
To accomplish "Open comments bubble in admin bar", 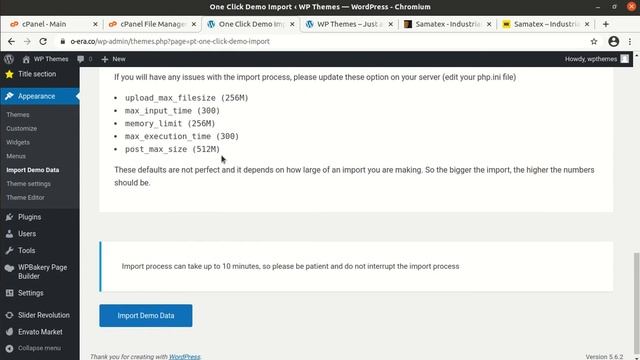I will (81, 59).
